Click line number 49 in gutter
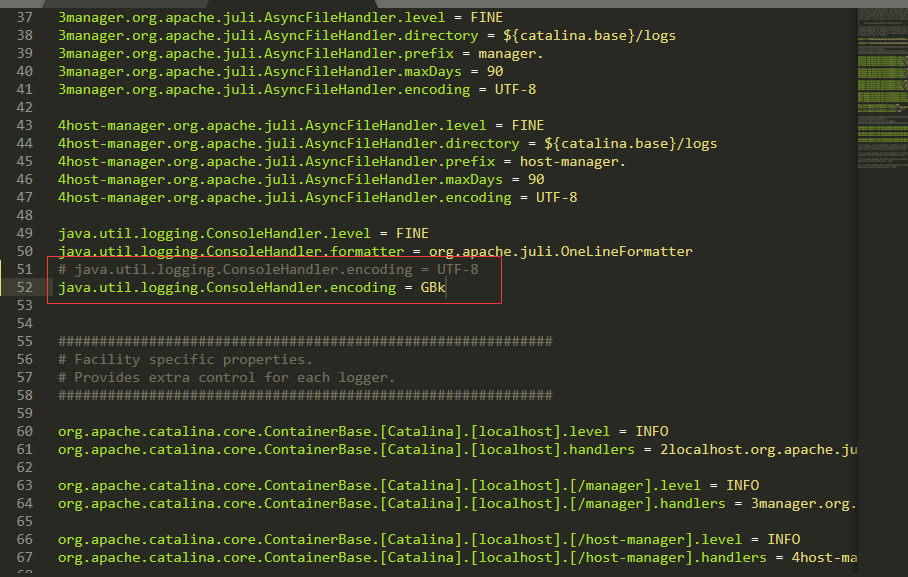Viewport: 908px width, 577px height. tap(24, 233)
